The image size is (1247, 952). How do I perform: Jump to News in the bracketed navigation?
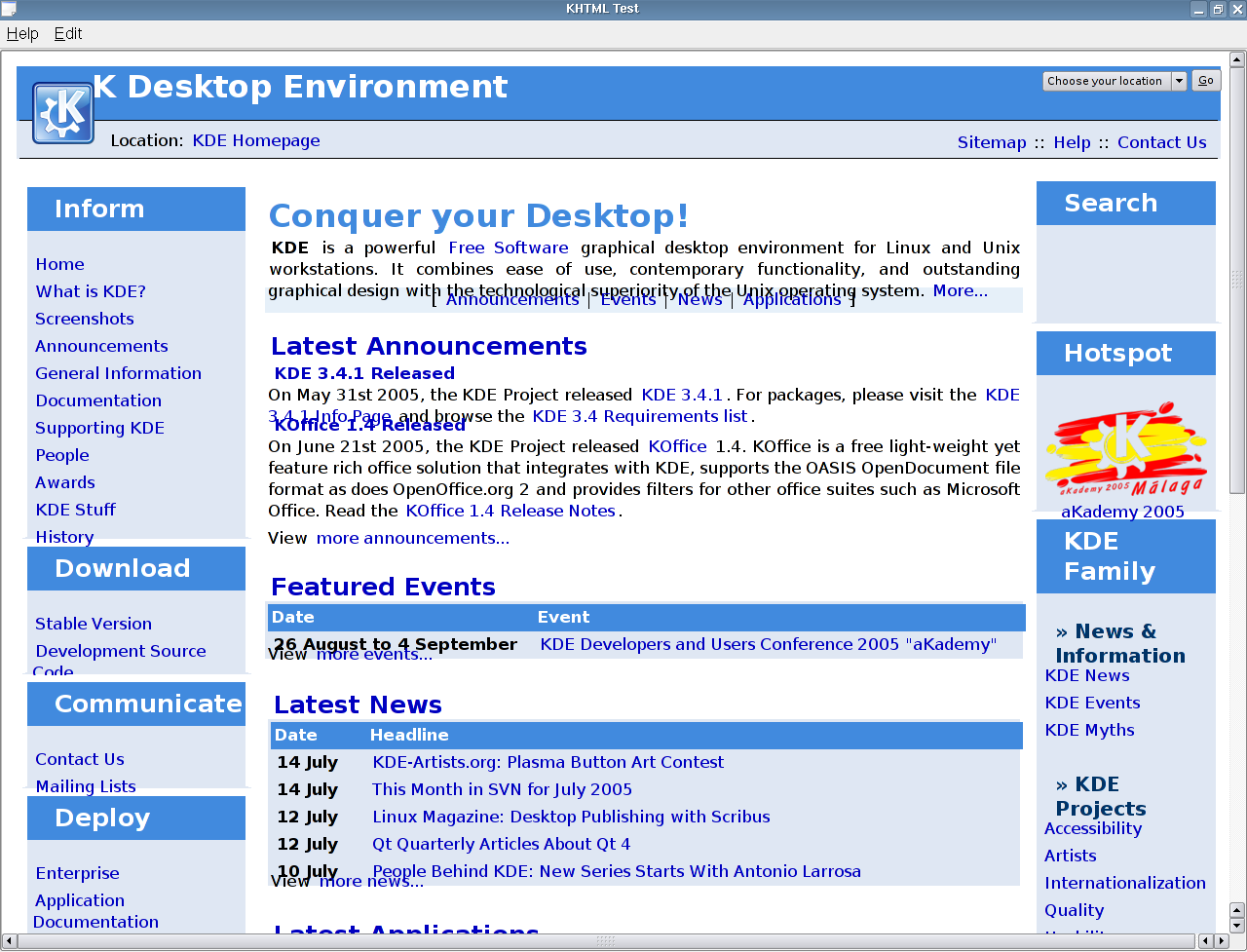[x=700, y=299]
